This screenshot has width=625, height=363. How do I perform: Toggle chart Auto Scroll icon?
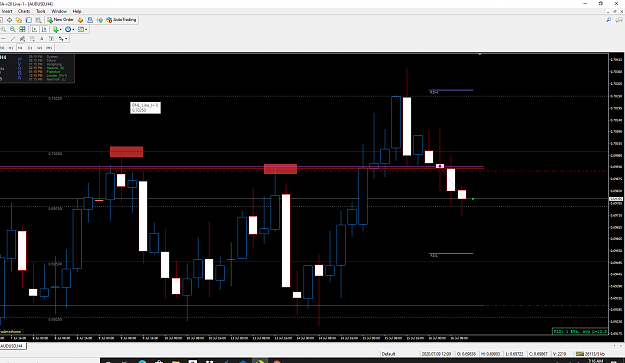point(34,29)
